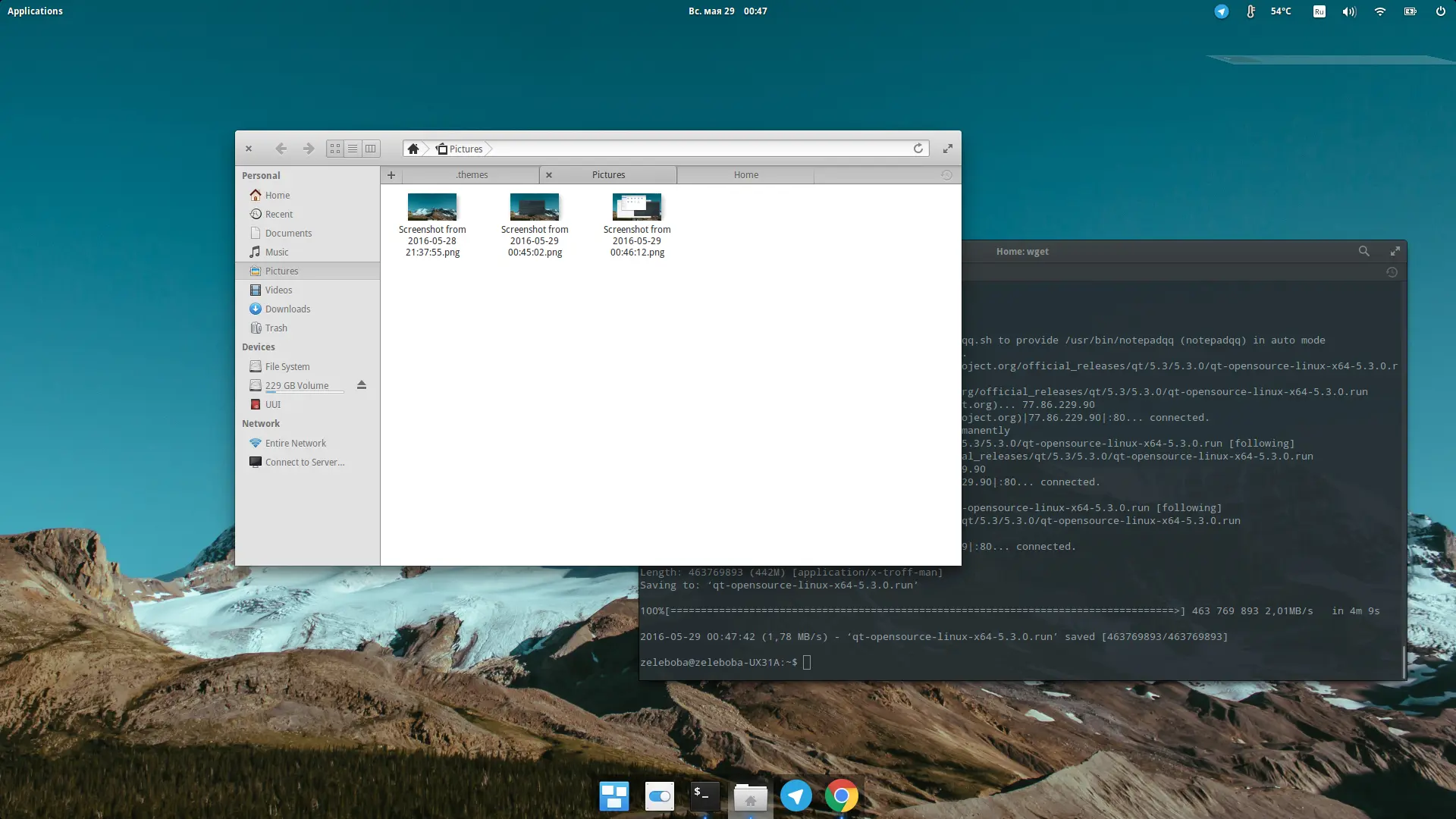Close the Pictures tab
The height and width of the screenshot is (819, 1456).
coord(549,175)
